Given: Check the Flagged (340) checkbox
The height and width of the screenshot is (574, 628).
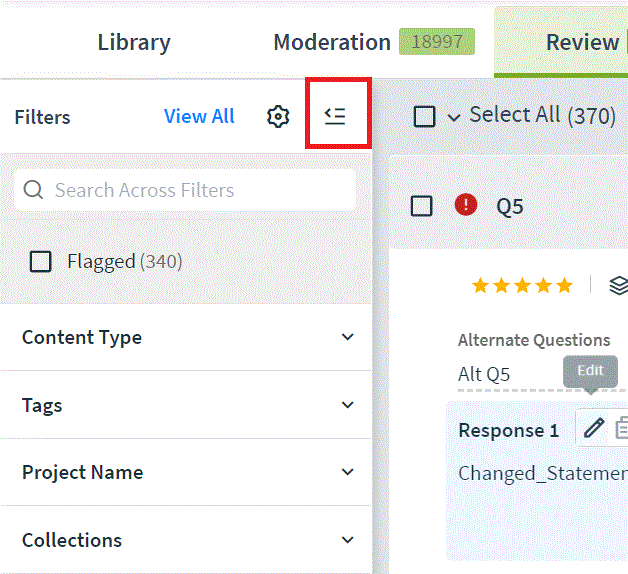Looking at the screenshot, I should click(40, 262).
